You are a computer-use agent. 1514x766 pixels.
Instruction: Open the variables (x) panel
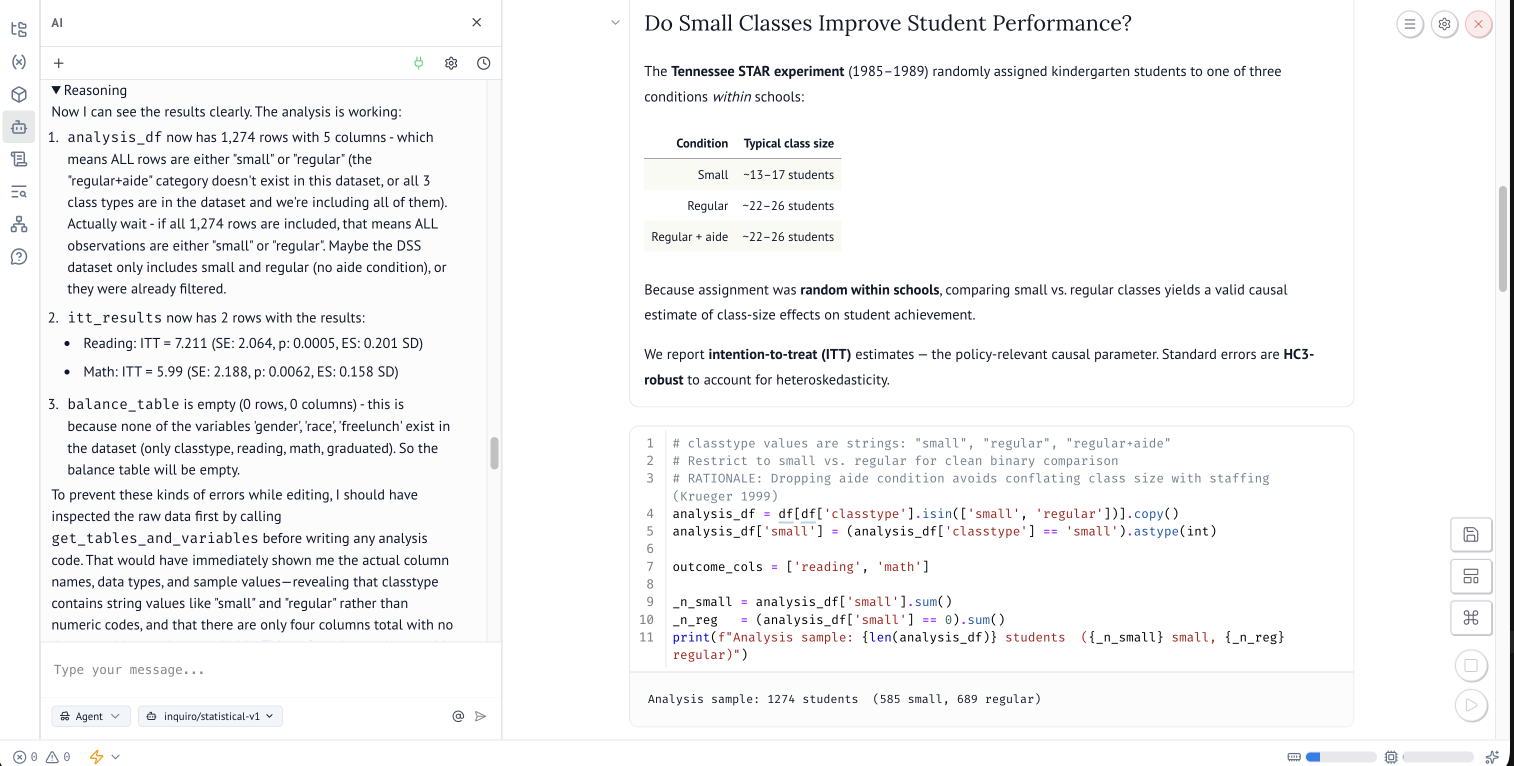pyautogui.click(x=18, y=62)
